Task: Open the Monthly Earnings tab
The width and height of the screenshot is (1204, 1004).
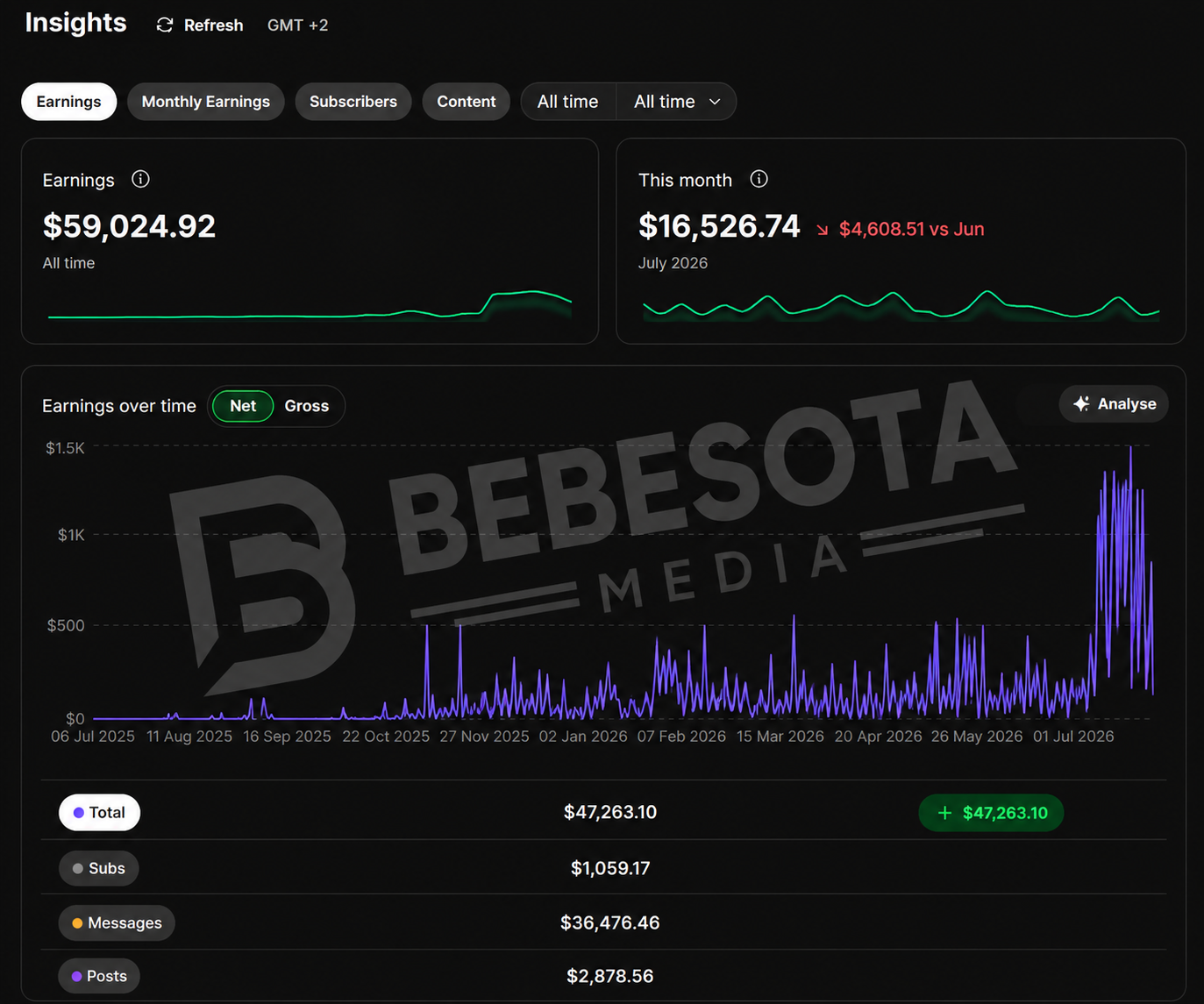Action: pos(206,102)
